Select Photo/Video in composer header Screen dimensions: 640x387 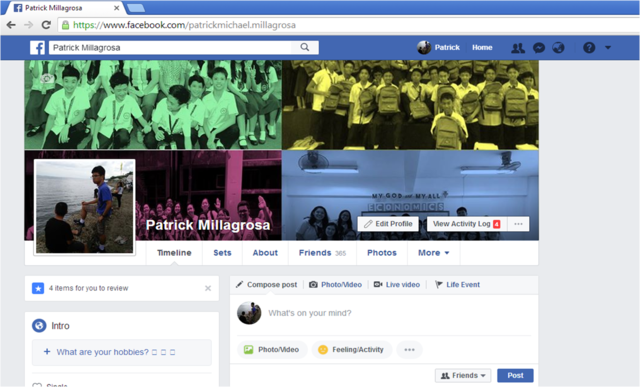tap(336, 285)
